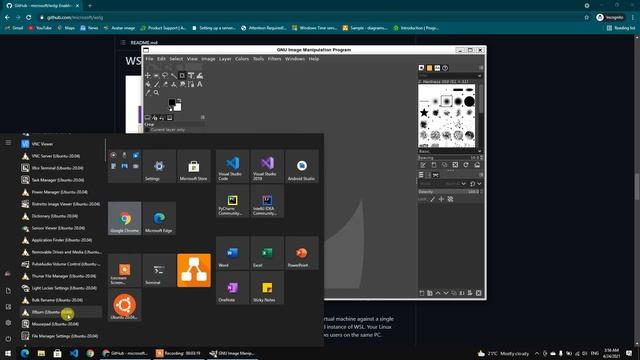The width and height of the screenshot is (640, 360).
Task: Open the Windows menu in GIMP
Action: (x=295, y=59)
